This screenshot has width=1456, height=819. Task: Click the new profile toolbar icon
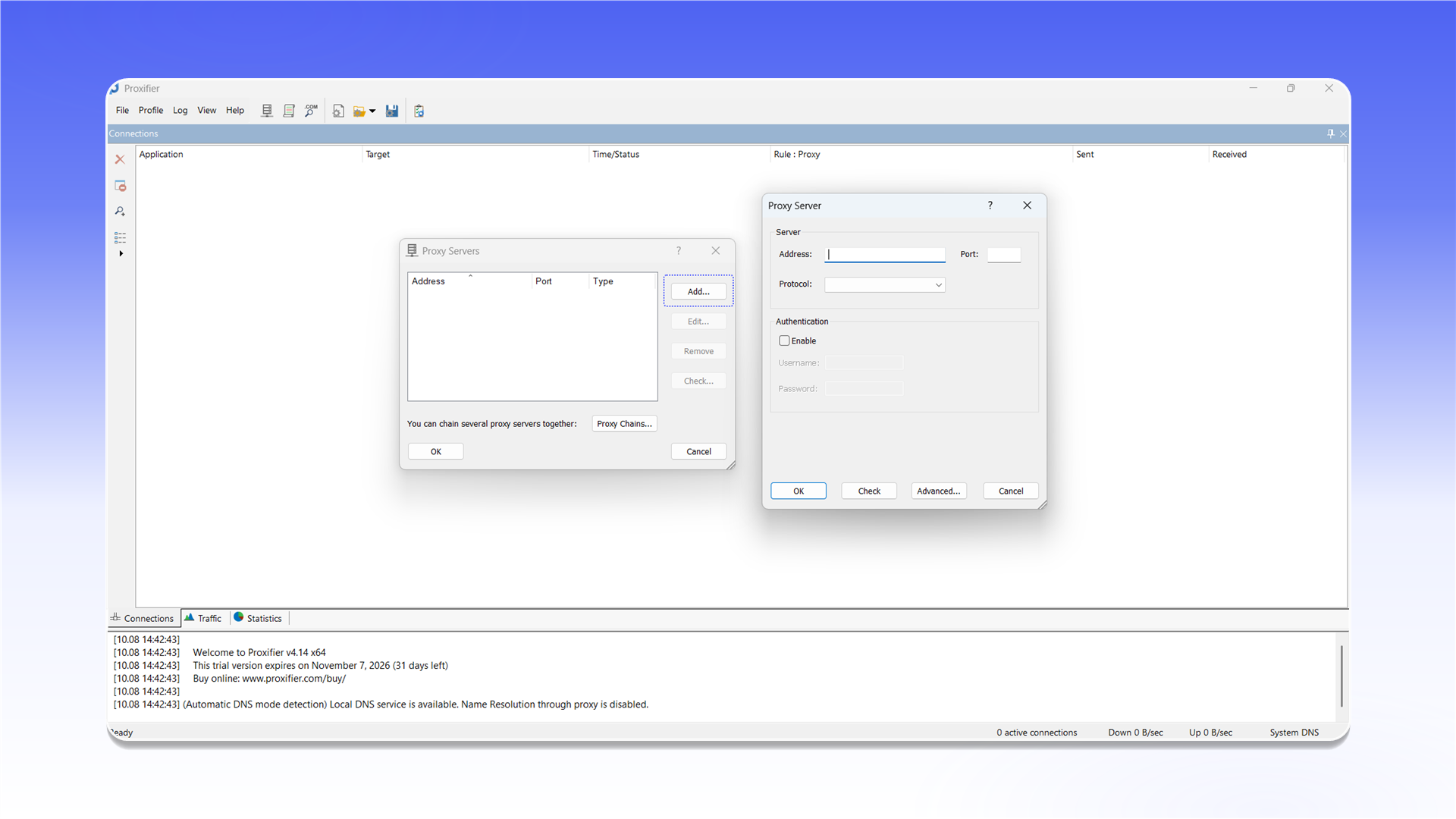(x=338, y=111)
